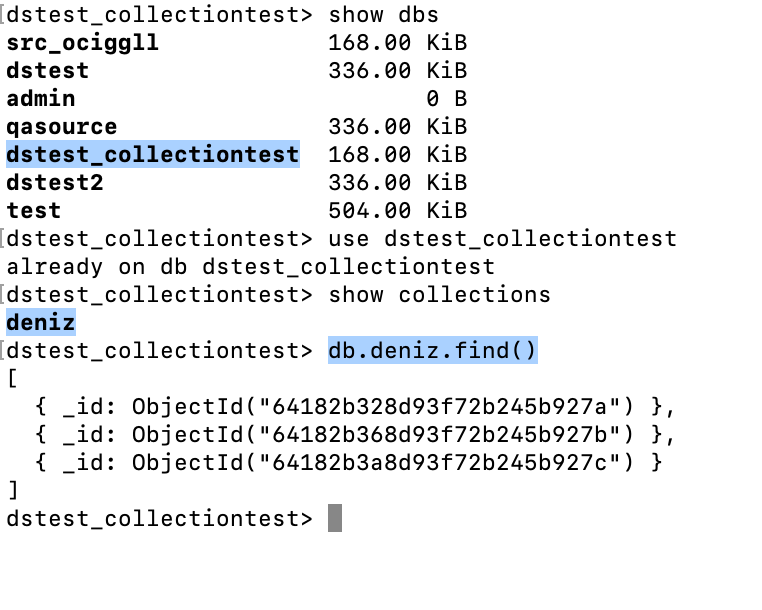Click the dstest2 database name
762x610 pixels.
(54, 183)
